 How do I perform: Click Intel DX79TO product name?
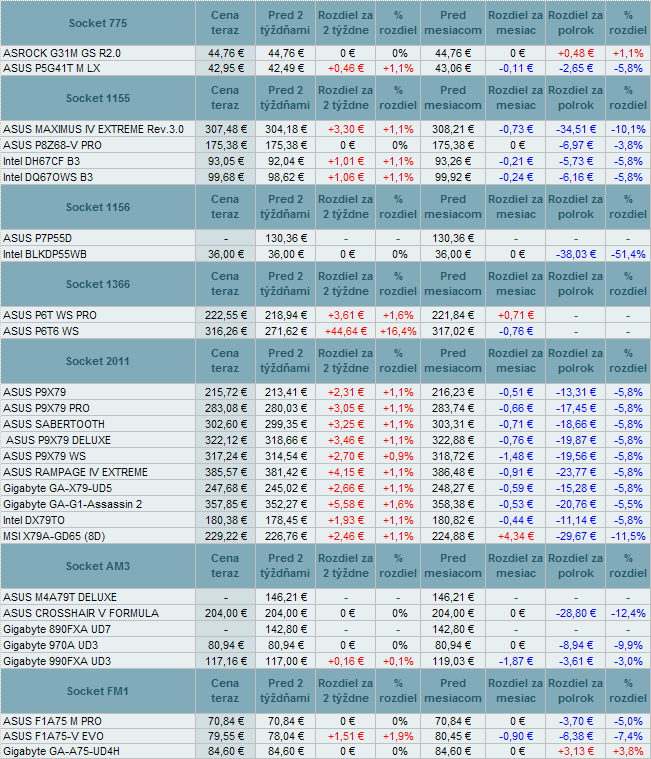pyautogui.click(x=34, y=520)
